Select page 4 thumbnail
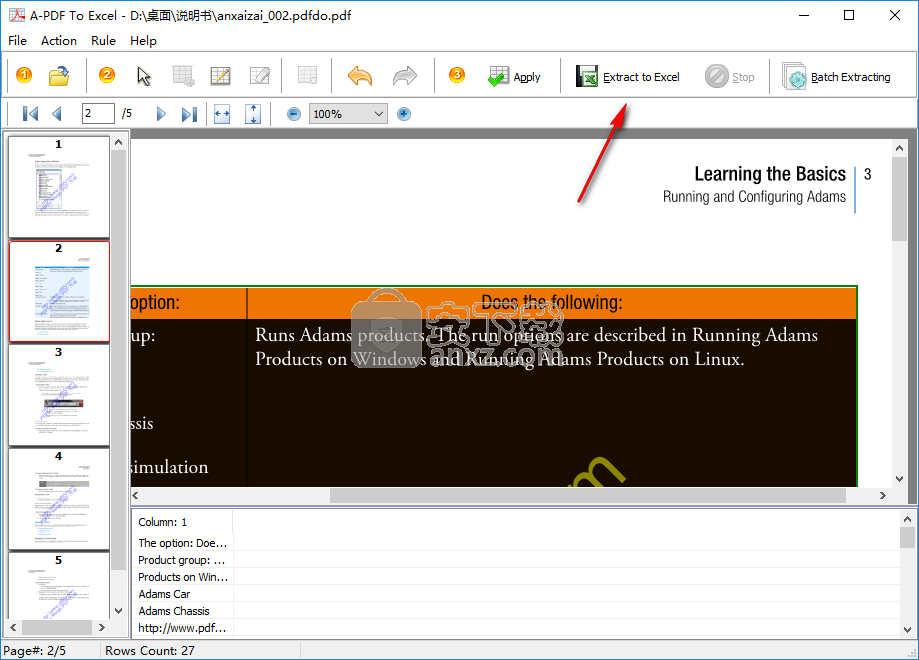The width and height of the screenshot is (919, 660). pos(59,499)
